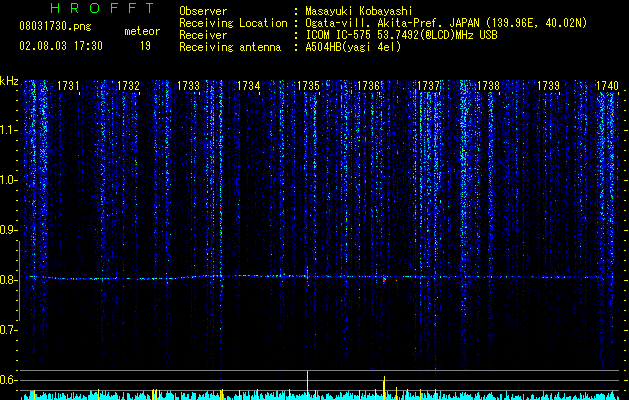
Task: Click the Observer label
Action: pyautogui.click(x=203, y=11)
